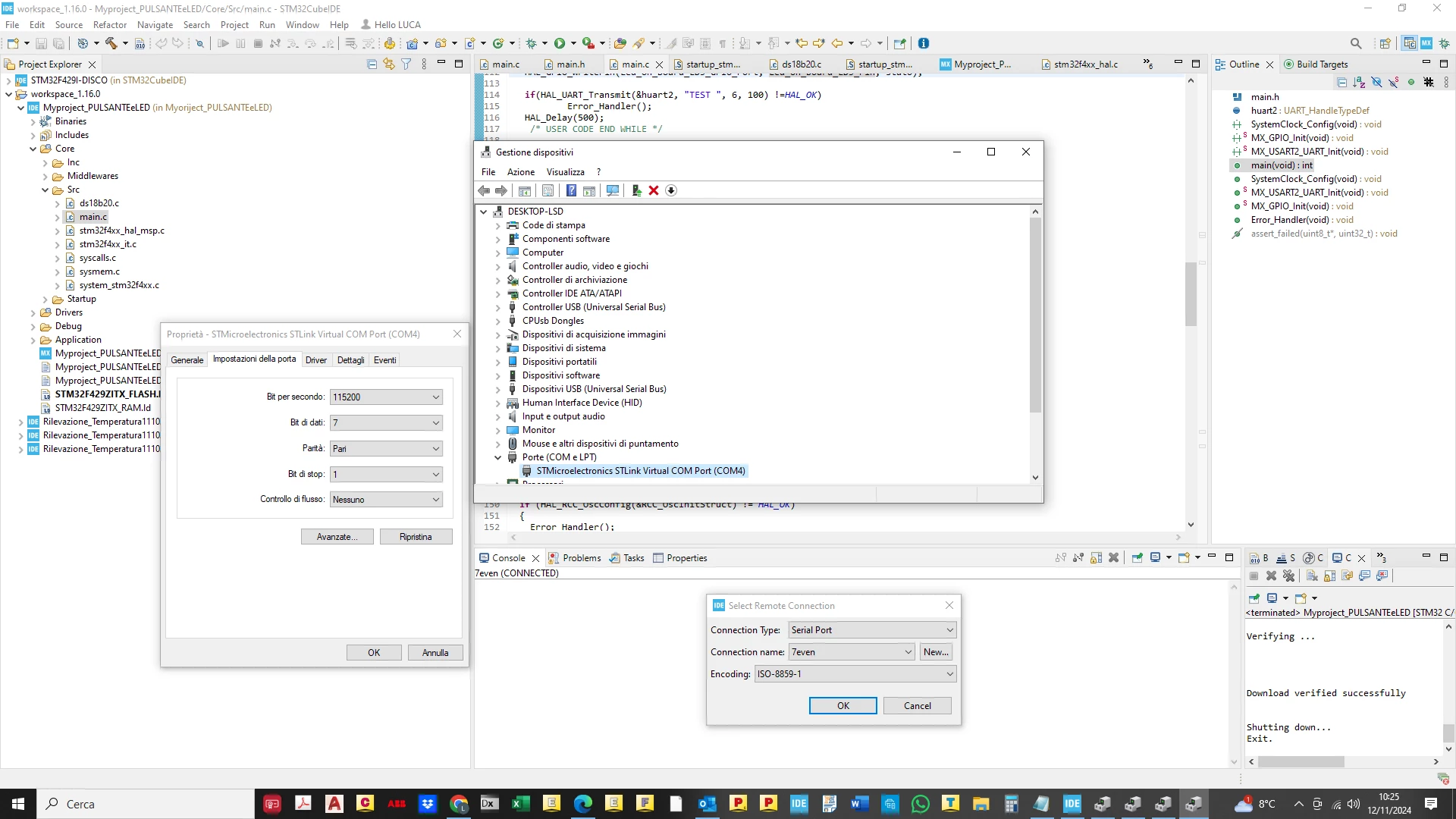Click the disable device down-arrow icon
1456x819 pixels.
coord(671,190)
